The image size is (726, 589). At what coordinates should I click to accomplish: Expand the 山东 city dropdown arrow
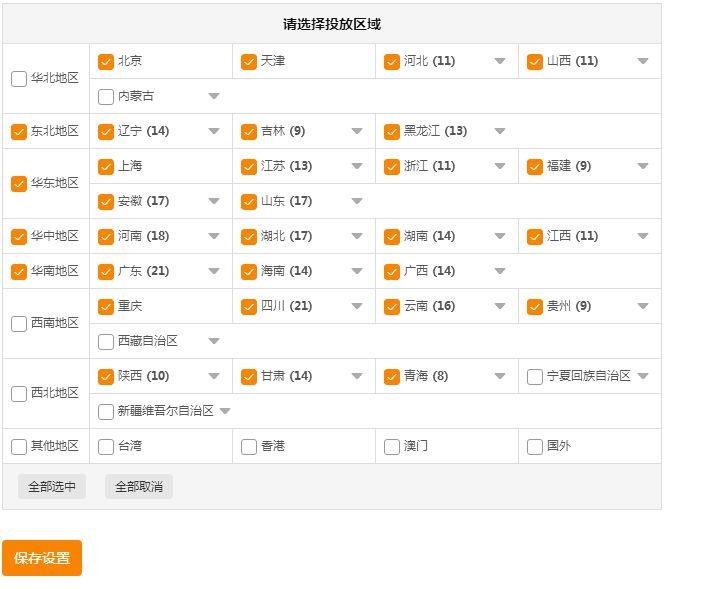pyautogui.click(x=357, y=201)
